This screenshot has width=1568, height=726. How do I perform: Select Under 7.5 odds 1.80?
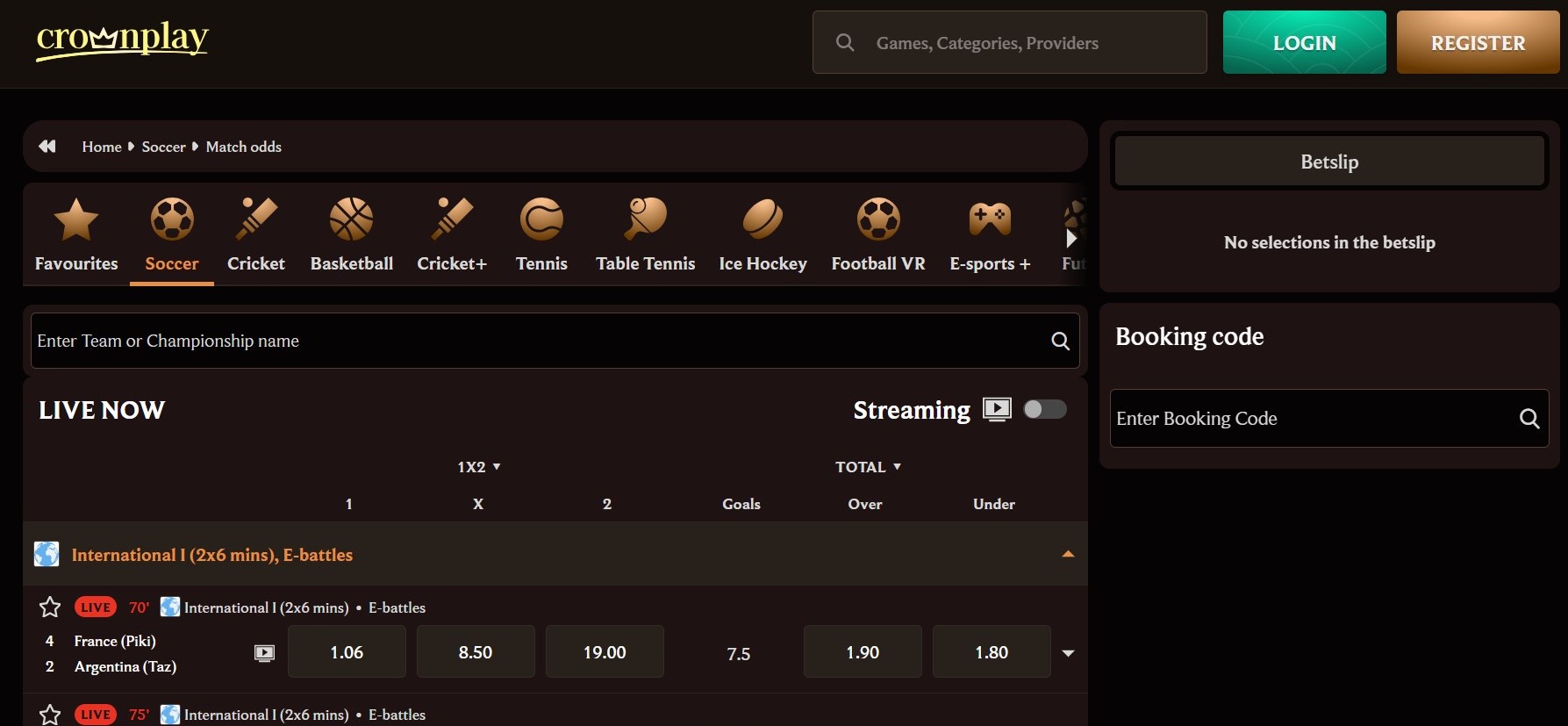click(x=992, y=651)
